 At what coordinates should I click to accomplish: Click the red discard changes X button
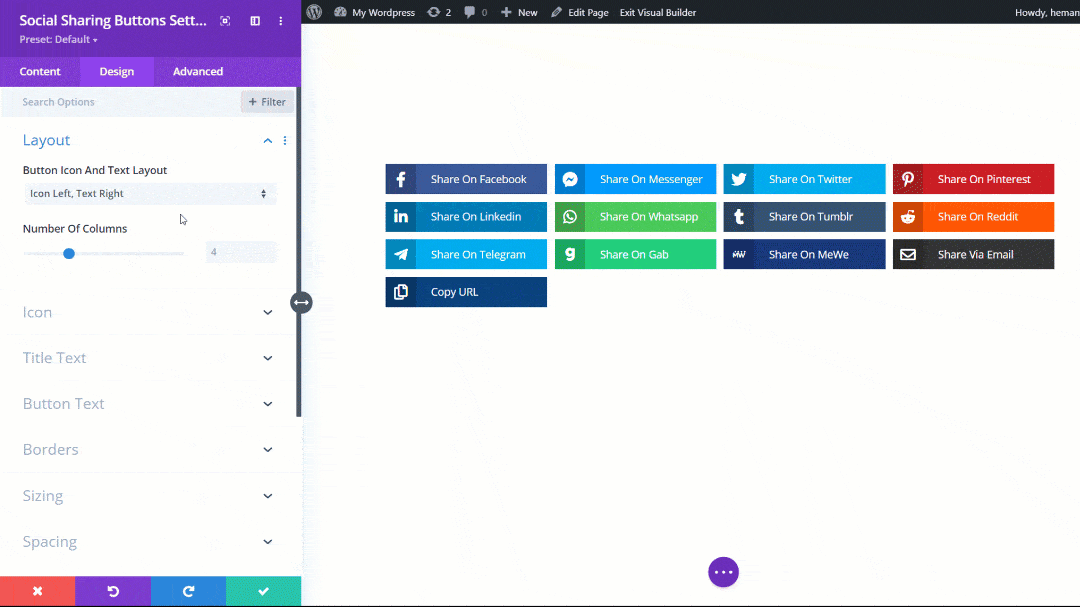(38, 591)
